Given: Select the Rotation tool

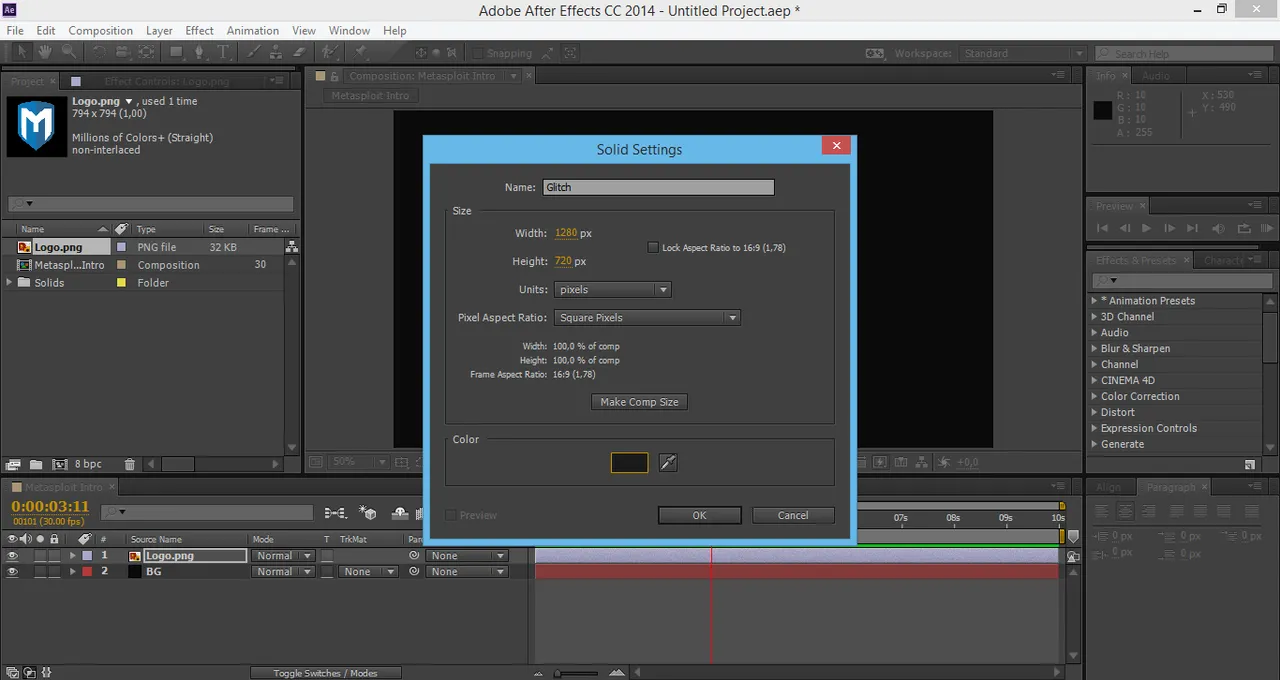Looking at the screenshot, I should pos(99,52).
